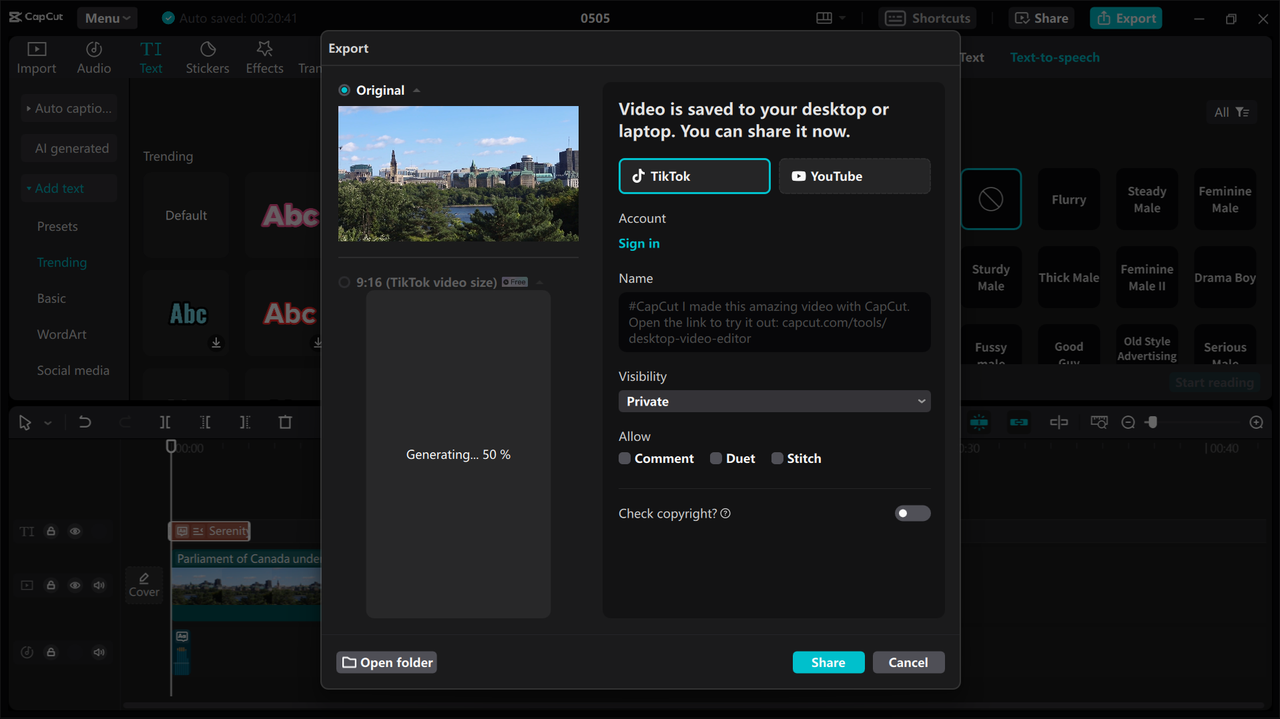Screen dimensions: 1280x719
Task: Zoom out the timeline with minus icon
Action: coord(1128,422)
